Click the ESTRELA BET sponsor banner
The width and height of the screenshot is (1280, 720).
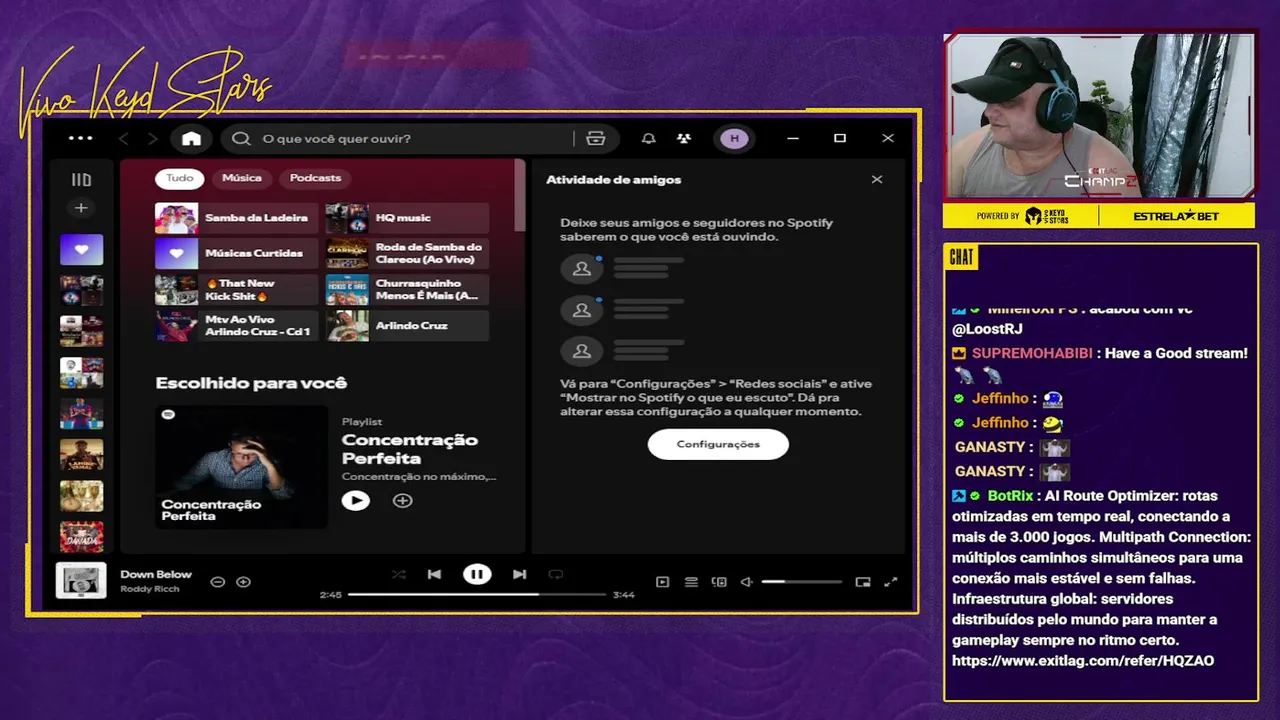point(1177,216)
